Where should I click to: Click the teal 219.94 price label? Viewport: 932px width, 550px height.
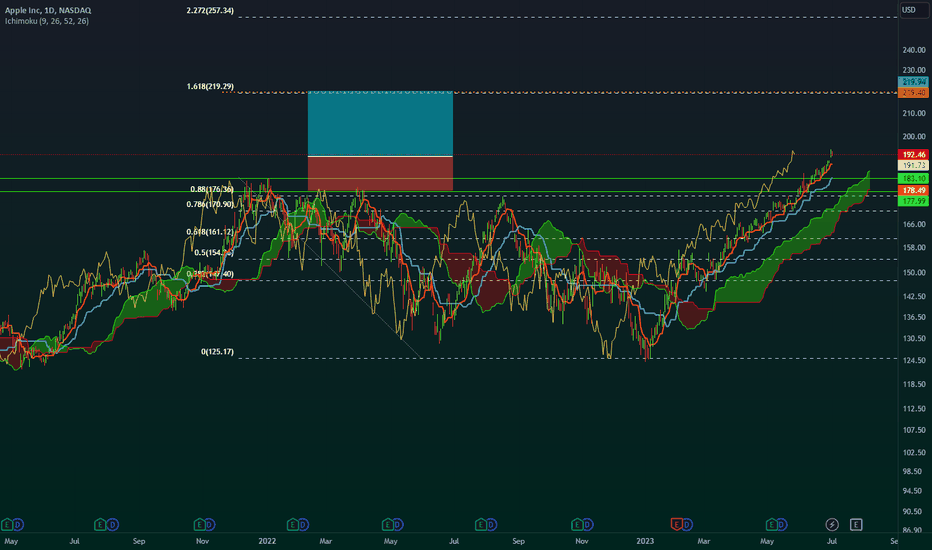[x=914, y=82]
